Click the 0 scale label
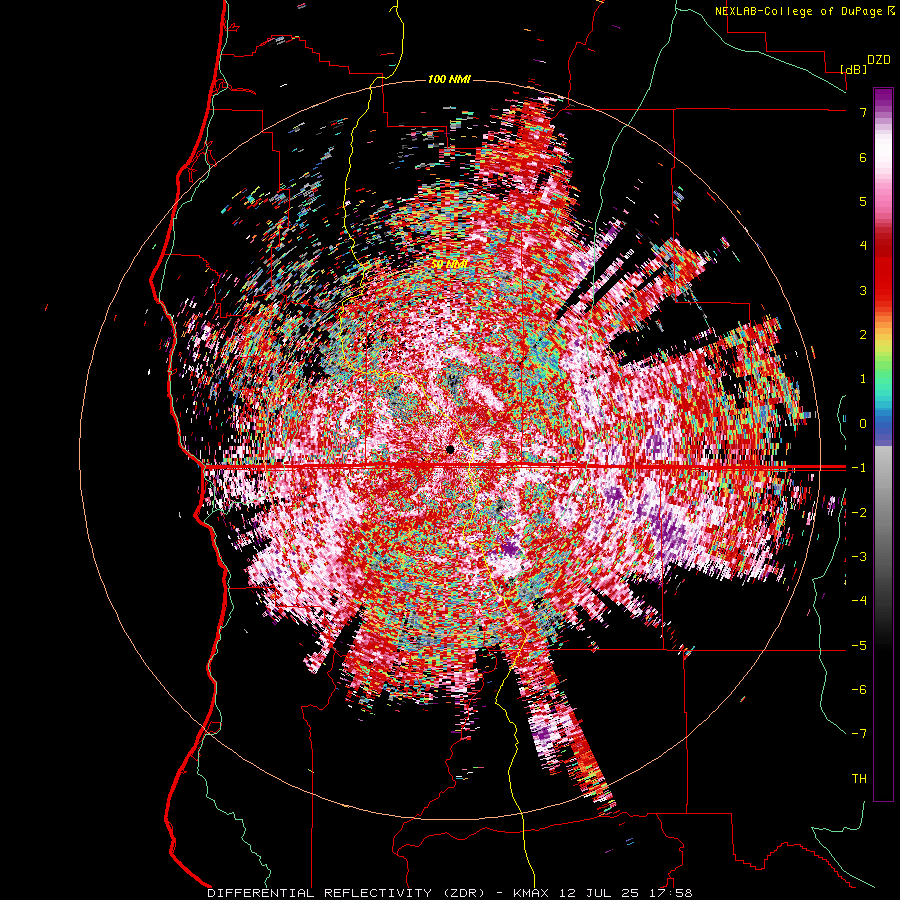Viewport: 900px width, 900px height. (x=863, y=424)
